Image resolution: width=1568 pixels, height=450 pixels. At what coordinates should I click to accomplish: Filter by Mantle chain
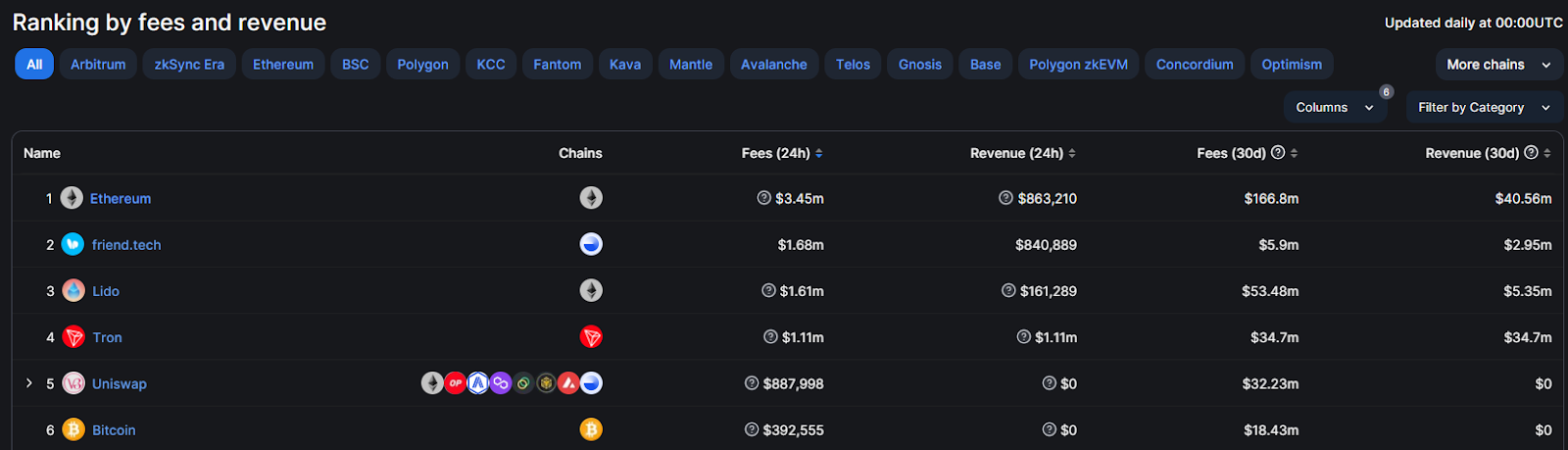click(x=691, y=65)
